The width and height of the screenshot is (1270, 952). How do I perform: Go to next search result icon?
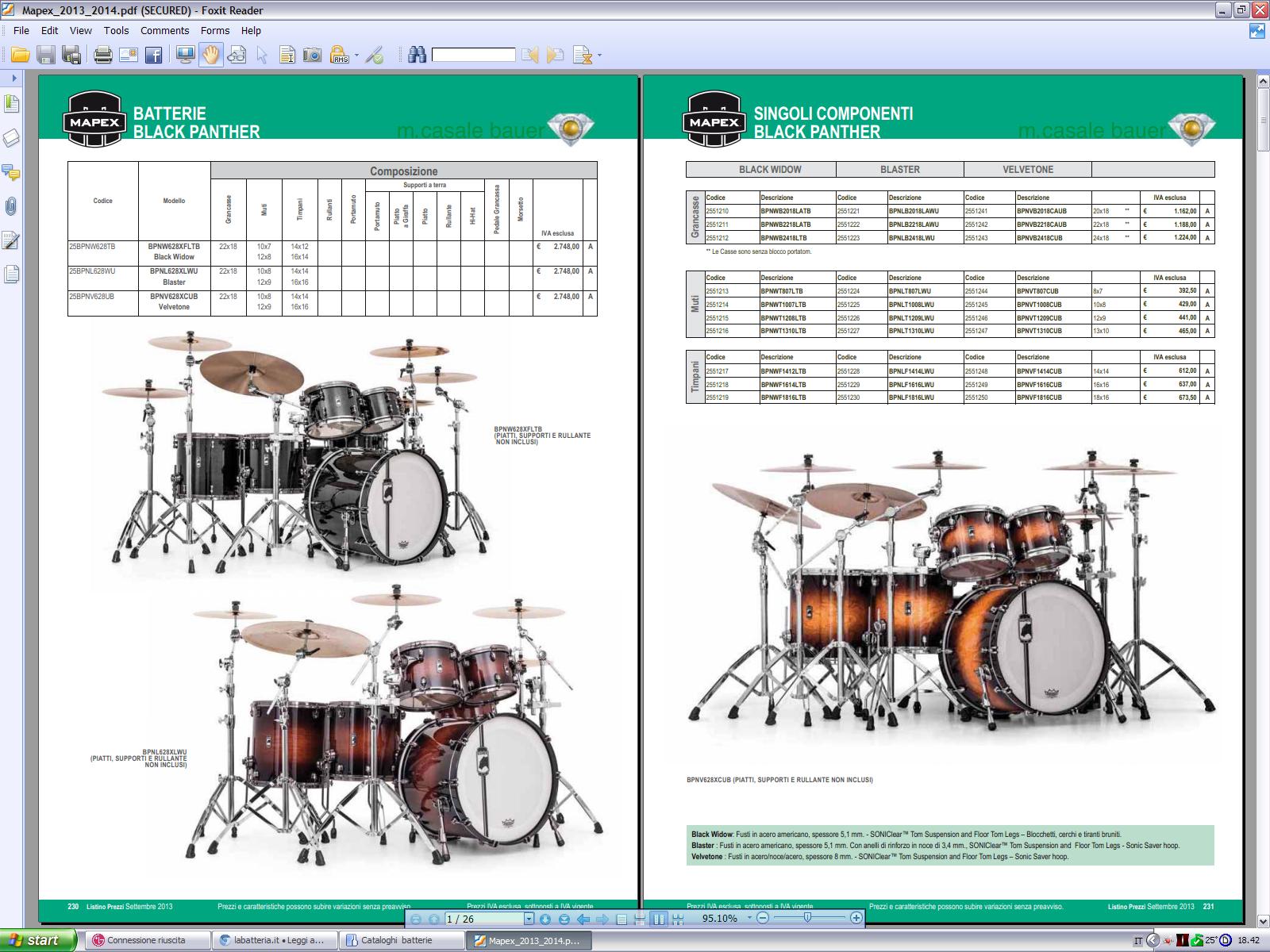tap(556, 55)
